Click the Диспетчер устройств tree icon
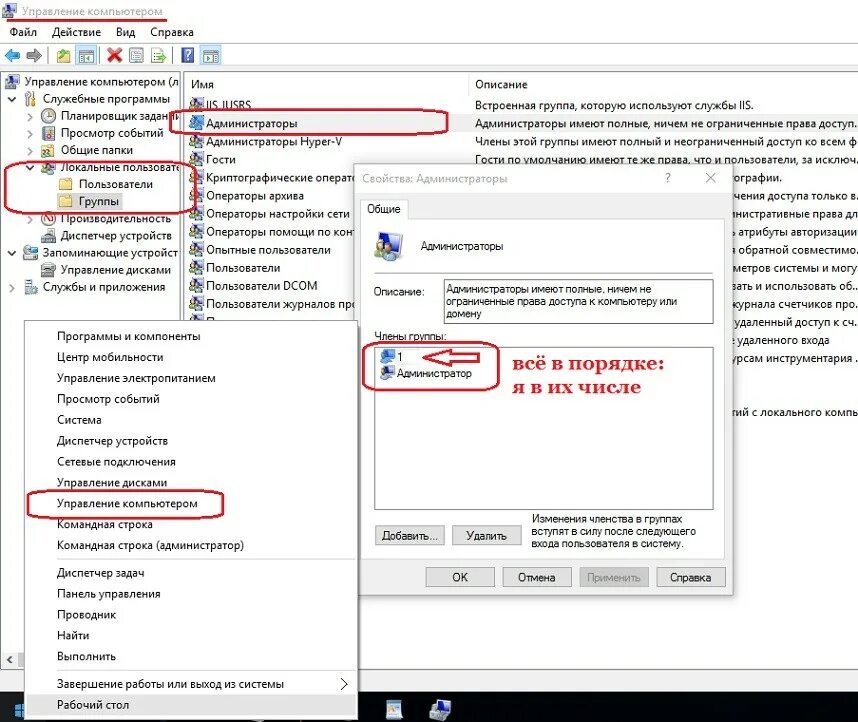 click(x=49, y=235)
